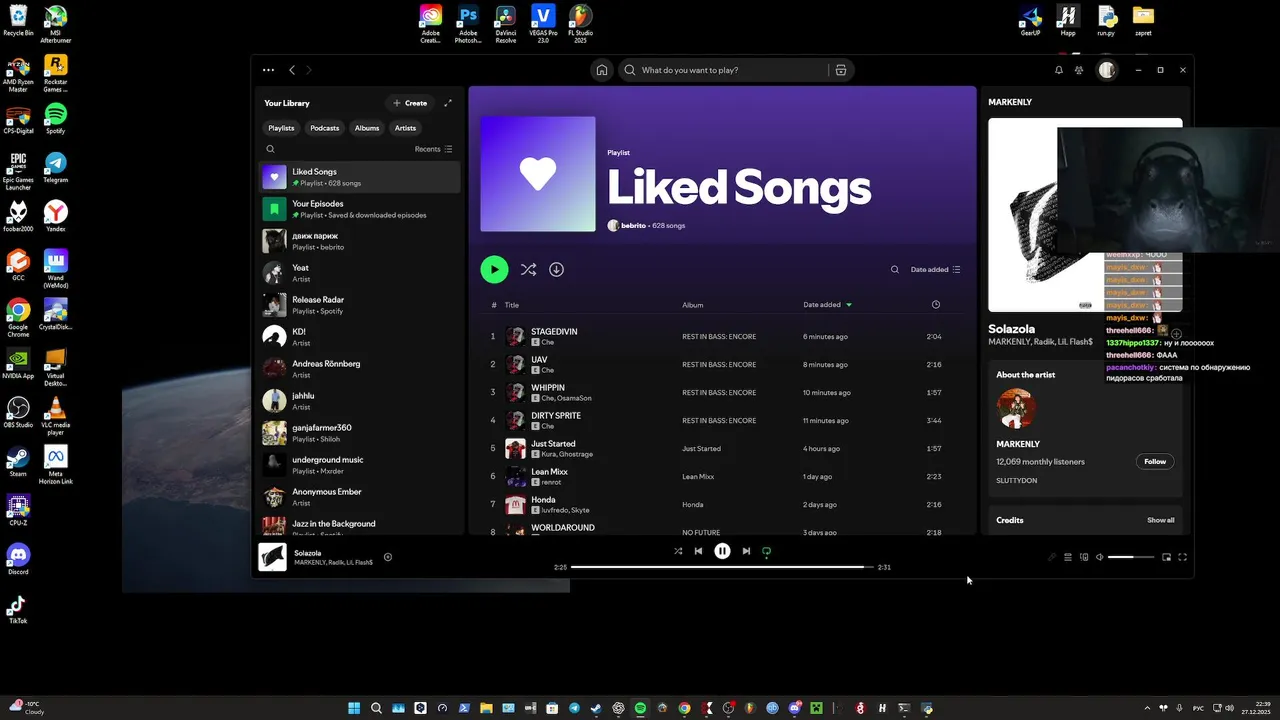Open the MARKENLY artist picture
This screenshot has height=720, width=1280.
click(x=1016, y=408)
